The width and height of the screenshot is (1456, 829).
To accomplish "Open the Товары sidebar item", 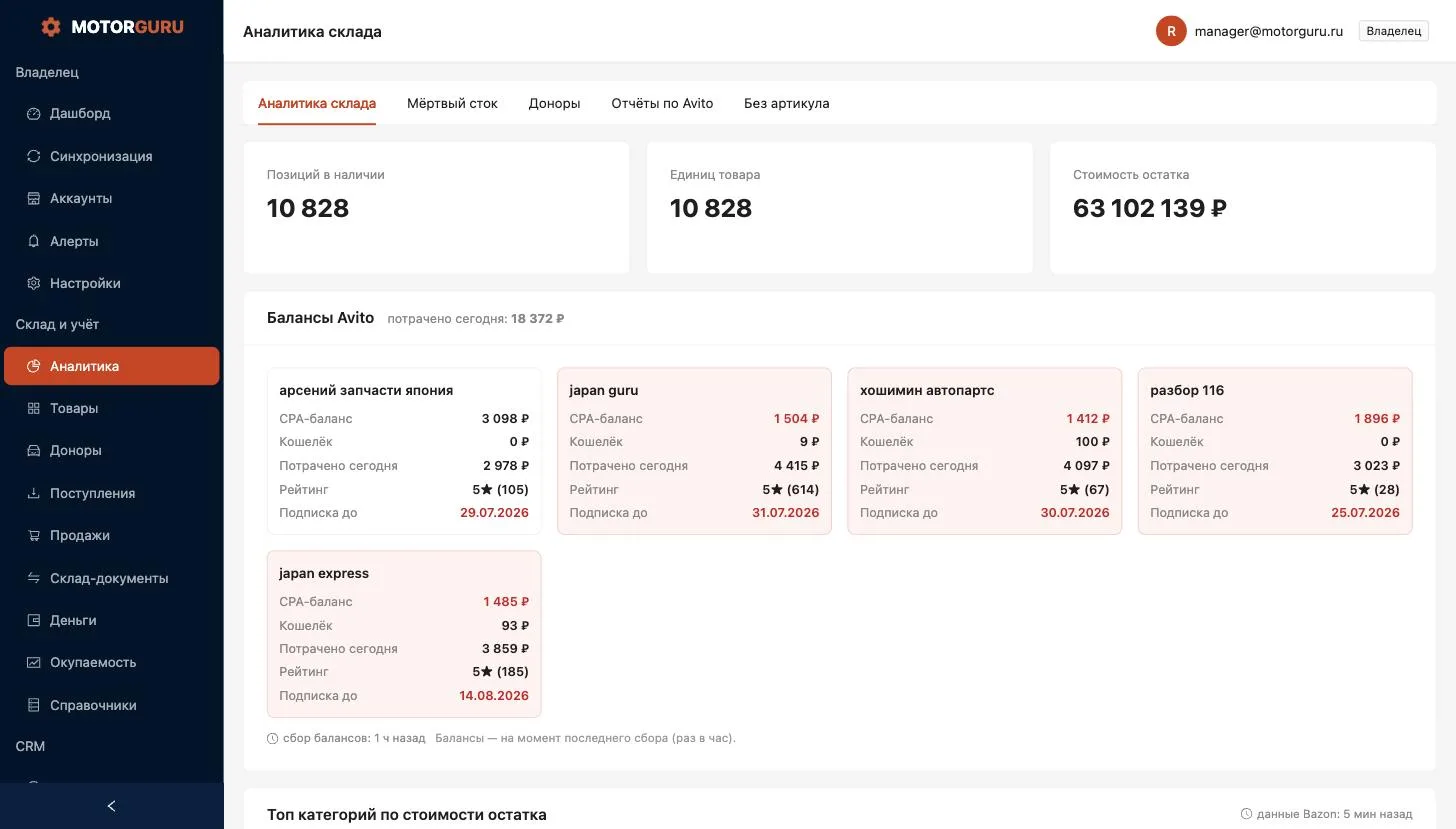I will pos(112,408).
